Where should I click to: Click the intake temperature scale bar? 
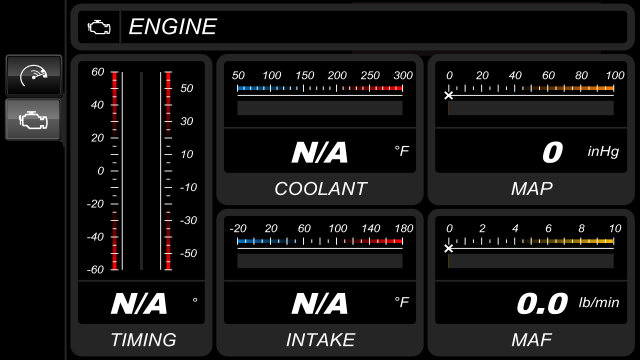tap(320, 241)
